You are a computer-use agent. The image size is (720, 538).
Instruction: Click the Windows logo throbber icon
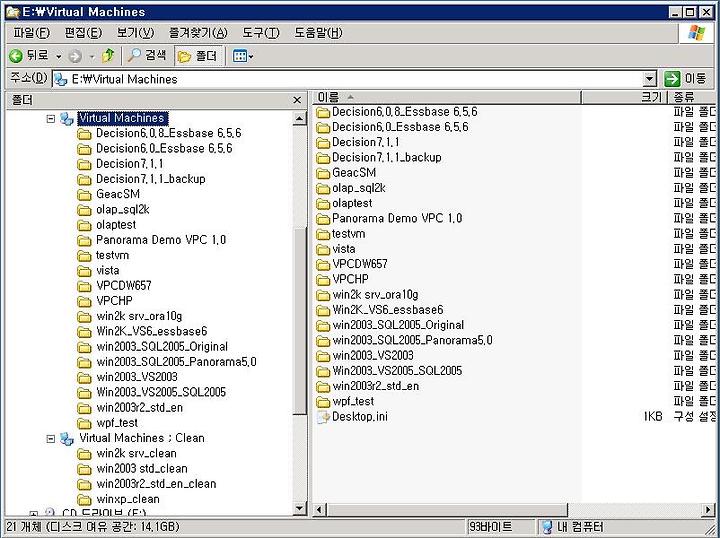click(697, 33)
